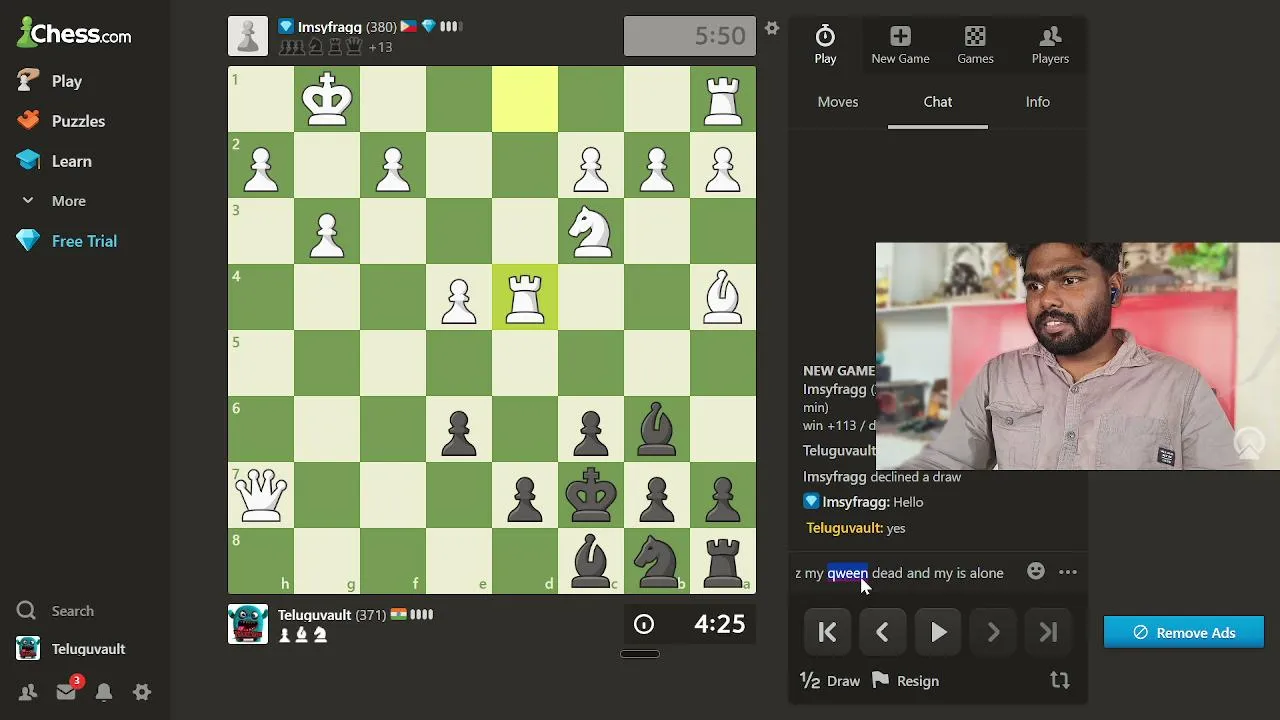1280x720 pixels.
Task: Jump to the first move
Action: pyautogui.click(x=827, y=632)
